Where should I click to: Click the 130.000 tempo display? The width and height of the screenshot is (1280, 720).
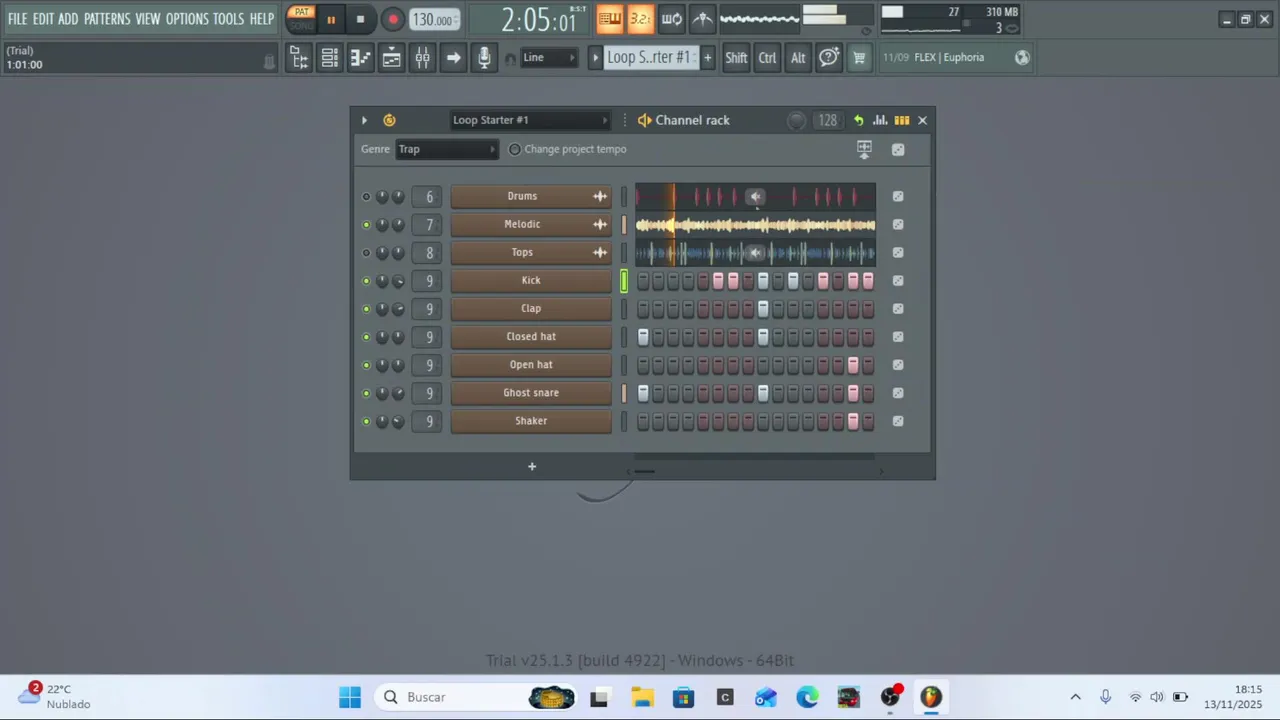[x=435, y=19]
